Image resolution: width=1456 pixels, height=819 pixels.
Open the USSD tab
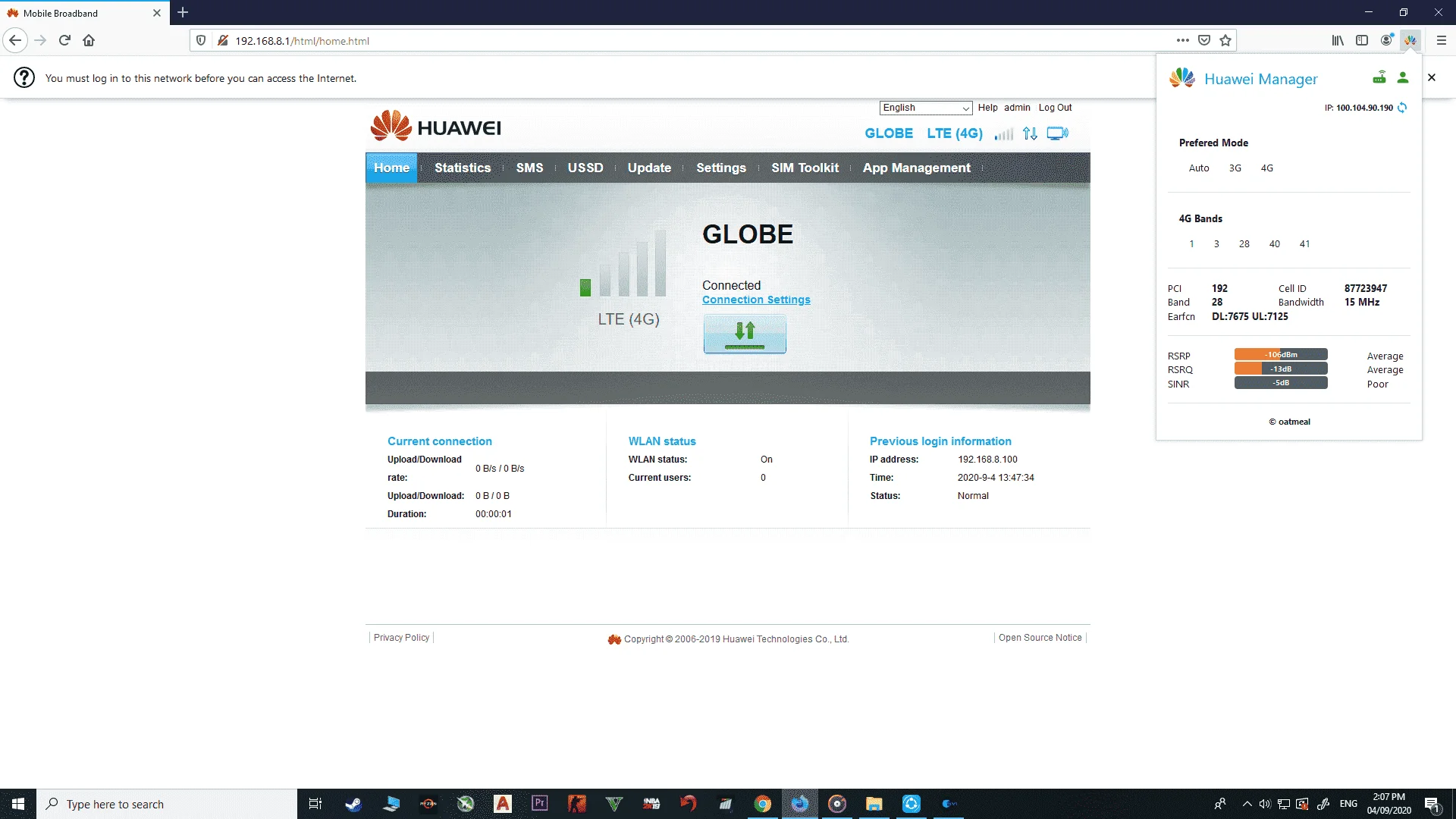[x=585, y=168]
